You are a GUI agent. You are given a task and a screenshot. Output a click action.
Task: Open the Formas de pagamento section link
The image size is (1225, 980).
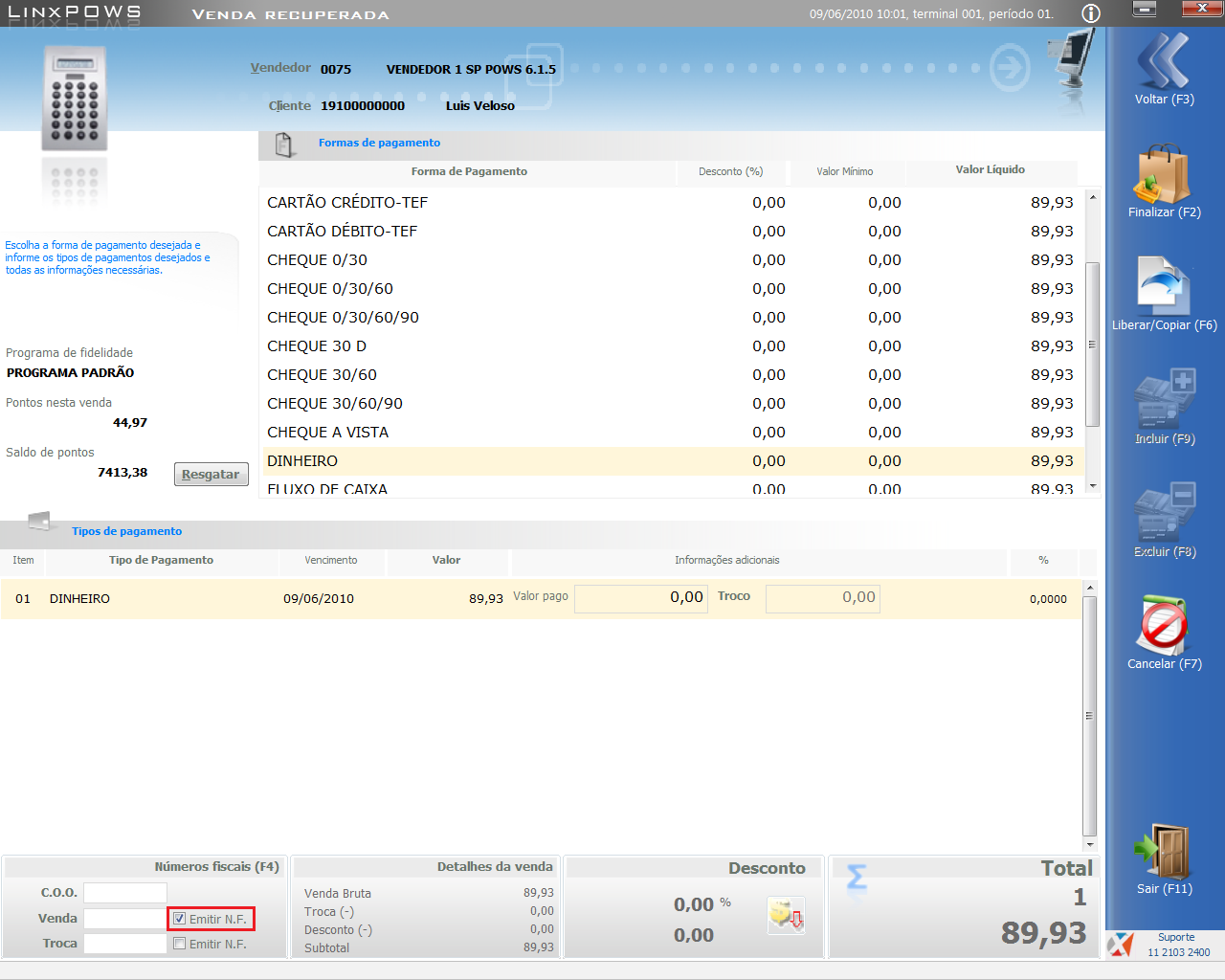(379, 143)
